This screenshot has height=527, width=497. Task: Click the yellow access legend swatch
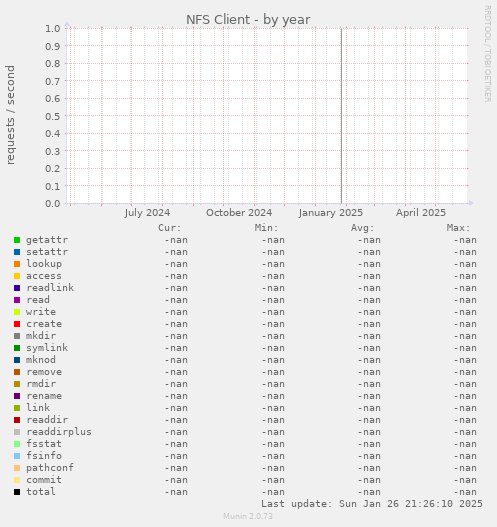coord(17,276)
